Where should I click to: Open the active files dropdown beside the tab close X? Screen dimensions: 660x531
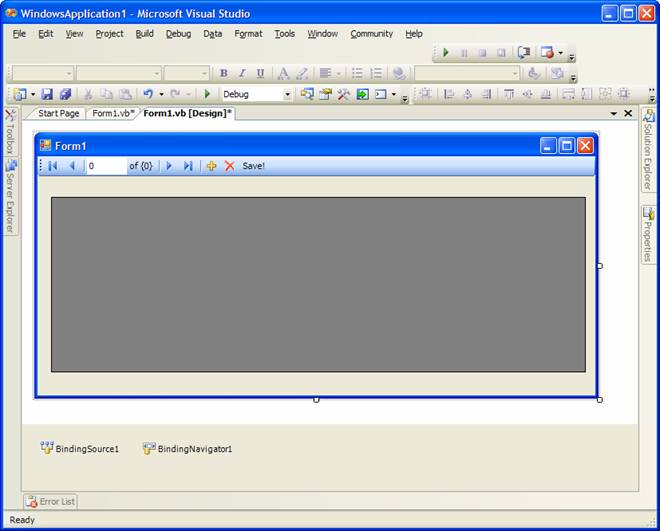point(614,113)
